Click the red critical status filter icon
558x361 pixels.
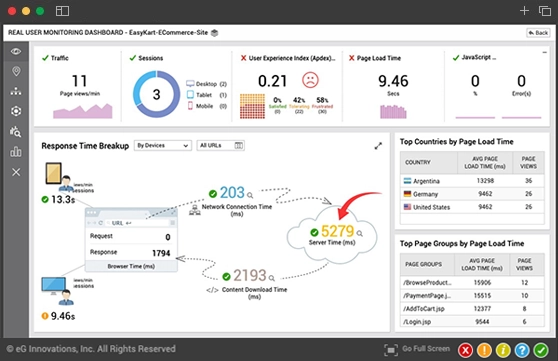tap(465, 350)
